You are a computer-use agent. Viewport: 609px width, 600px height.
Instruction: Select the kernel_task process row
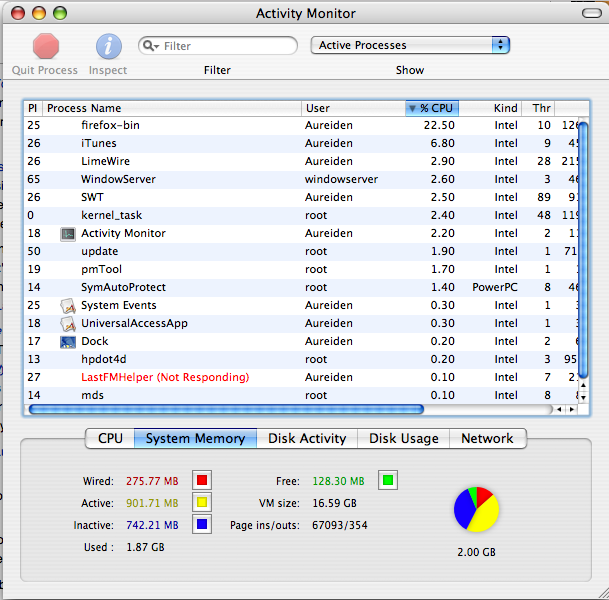tap(301, 215)
